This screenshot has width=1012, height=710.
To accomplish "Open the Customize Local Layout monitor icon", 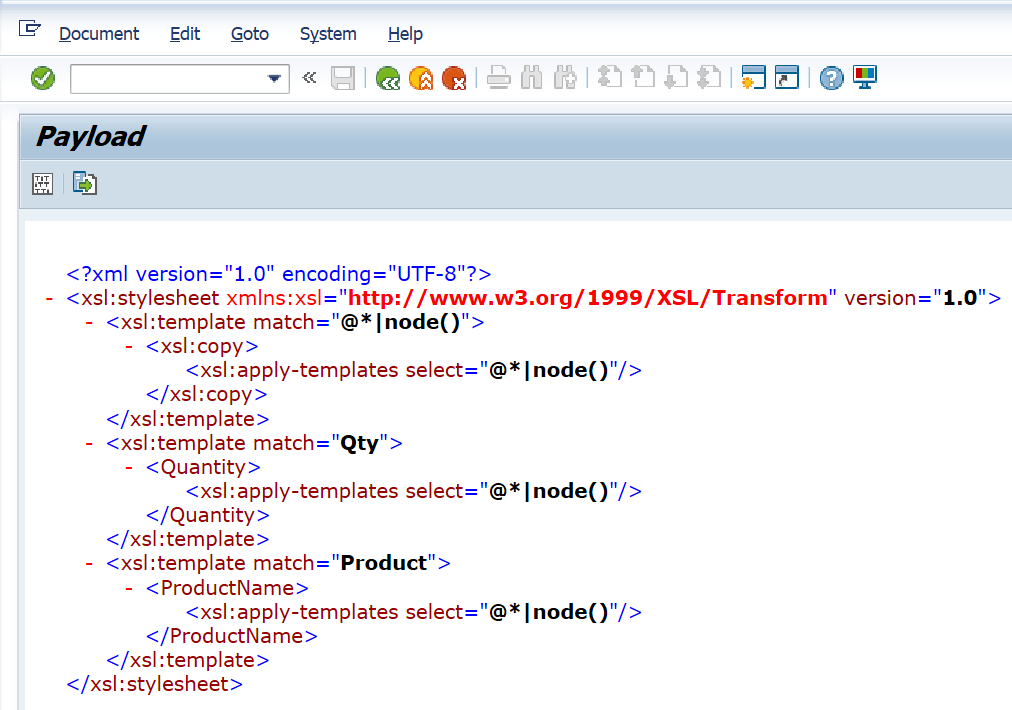I will click(x=864, y=78).
